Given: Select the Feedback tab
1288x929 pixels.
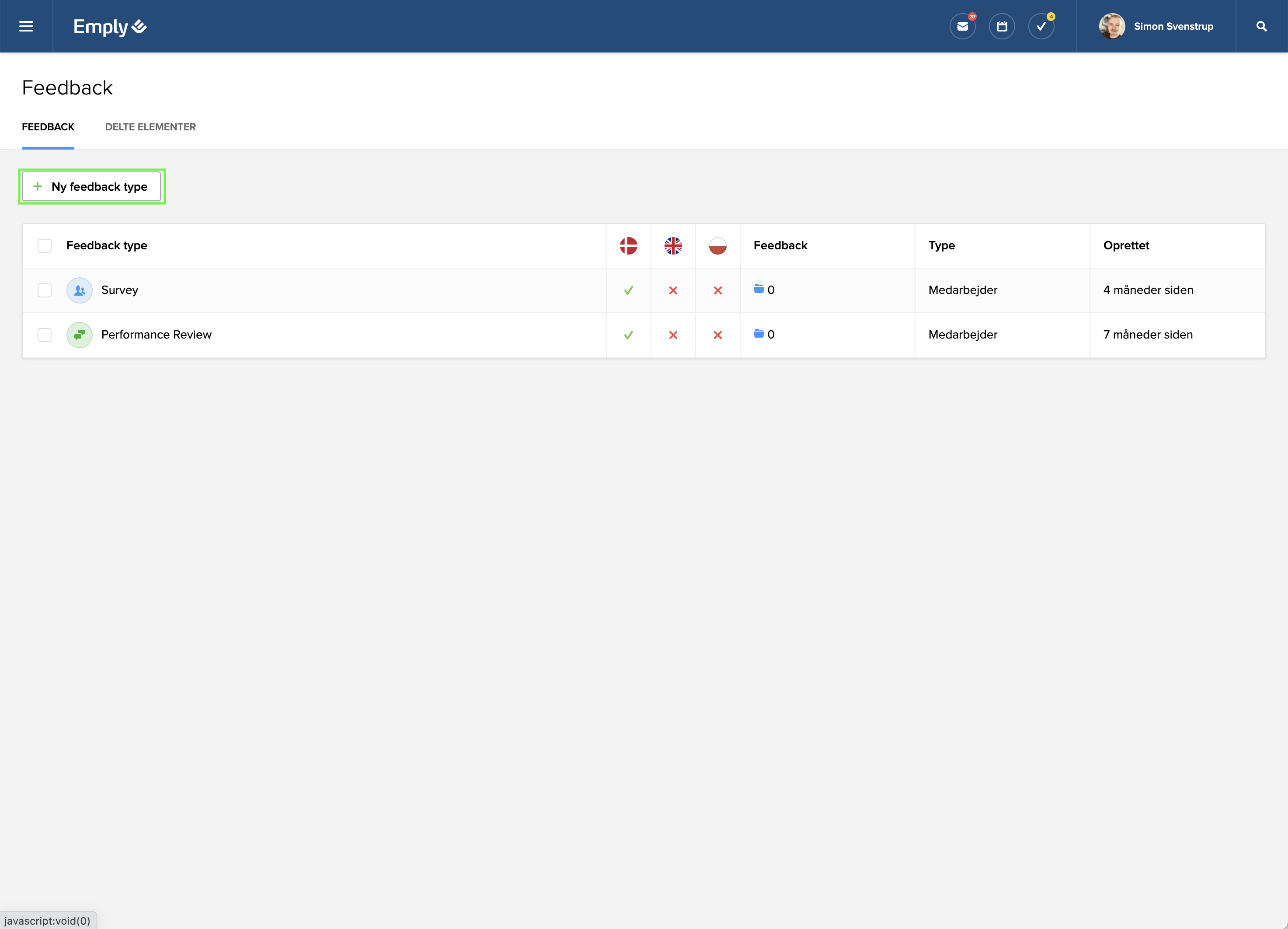Looking at the screenshot, I should click(48, 127).
